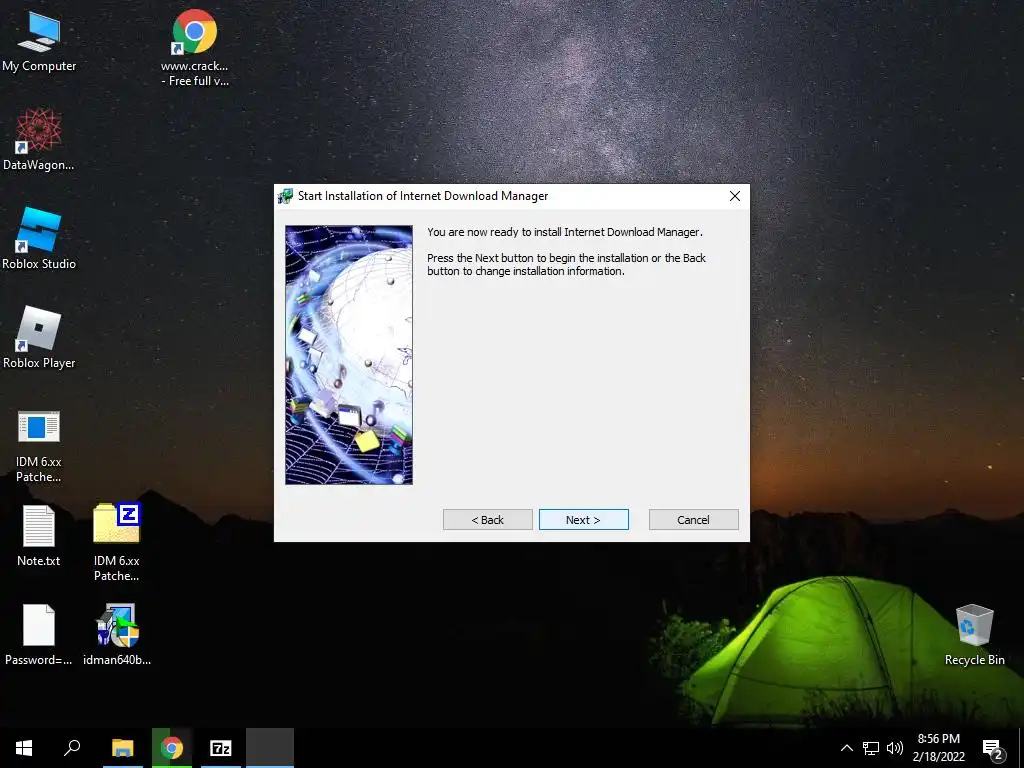Open the notification center icon
This screenshot has height=768, width=1024.
pyautogui.click(x=992, y=748)
